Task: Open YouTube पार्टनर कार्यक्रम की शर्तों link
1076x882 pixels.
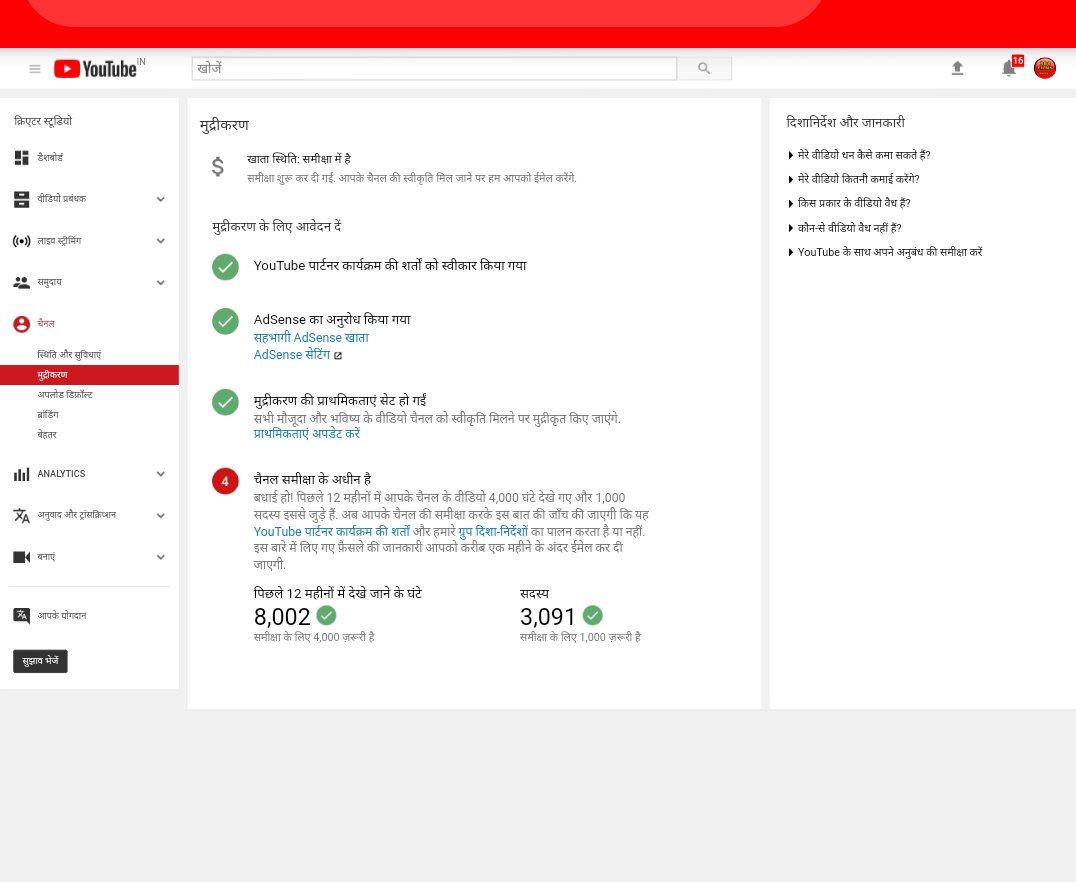Action: (x=331, y=531)
